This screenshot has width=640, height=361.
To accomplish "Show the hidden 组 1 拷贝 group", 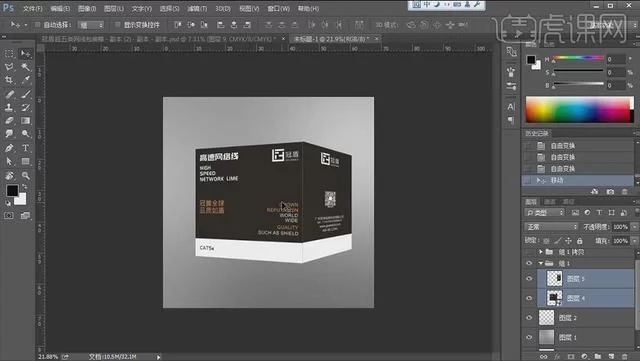I will [x=529, y=252].
